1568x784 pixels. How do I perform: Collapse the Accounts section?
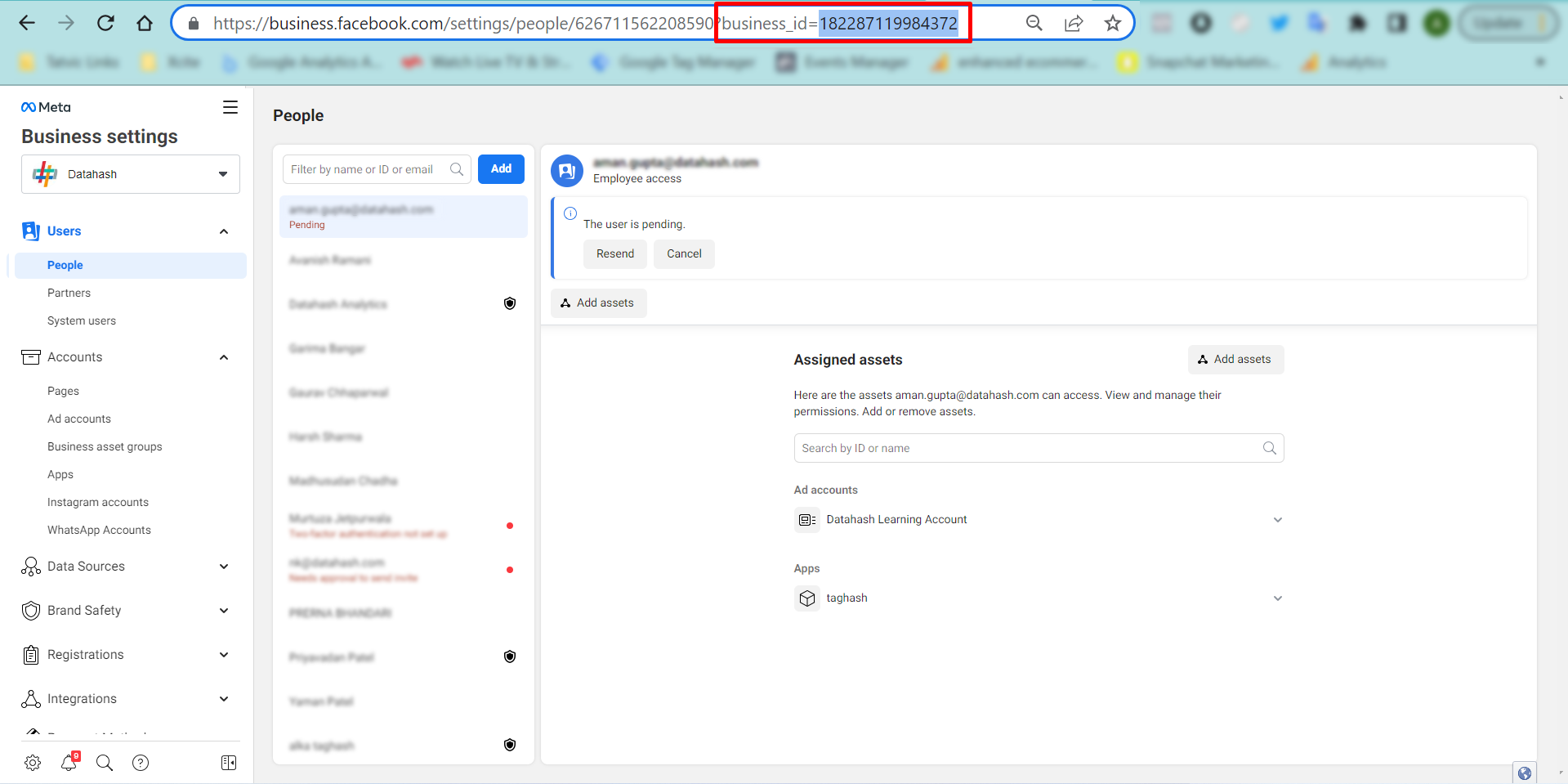(x=224, y=357)
